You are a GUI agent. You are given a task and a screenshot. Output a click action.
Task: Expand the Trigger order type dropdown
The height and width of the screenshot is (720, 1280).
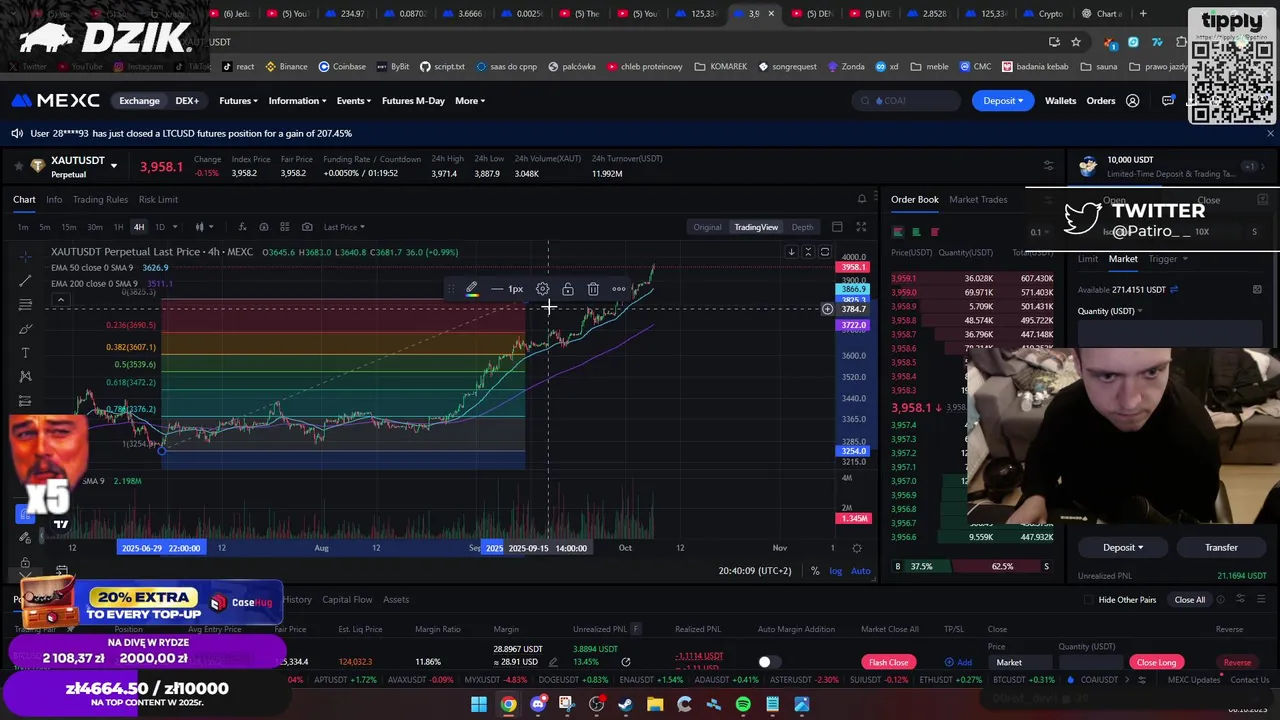1168,259
